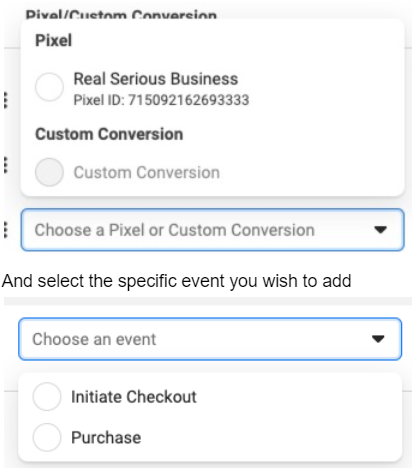
Task: Click the drag handle dots beside the Custom Conversion option
Action: coord(5,165)
